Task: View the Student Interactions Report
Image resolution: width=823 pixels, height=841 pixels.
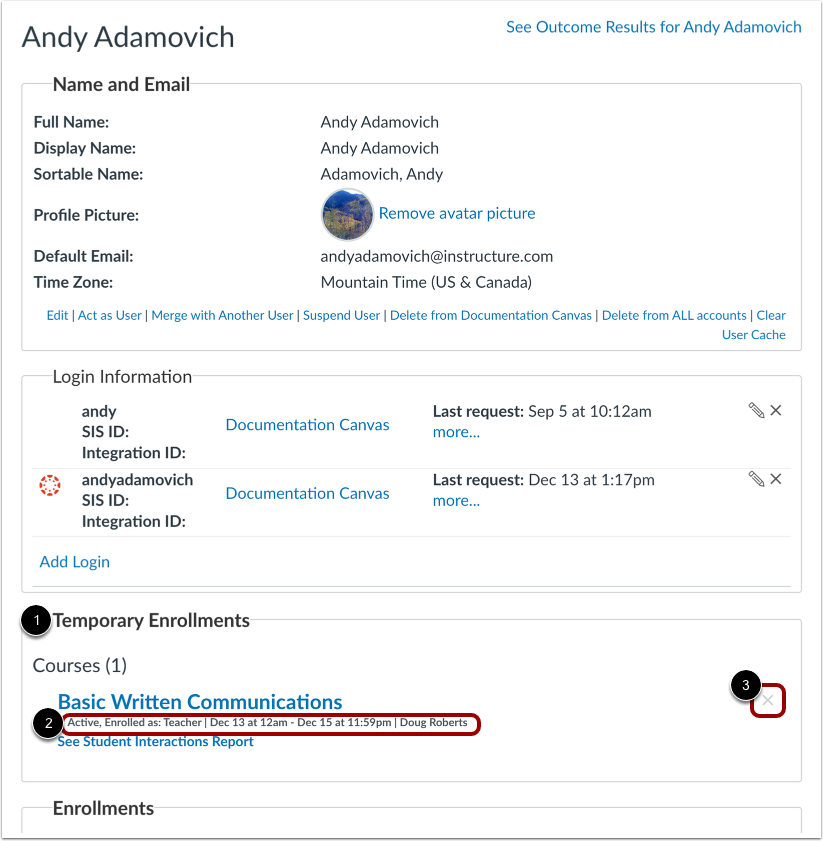Action: [155, 741]
